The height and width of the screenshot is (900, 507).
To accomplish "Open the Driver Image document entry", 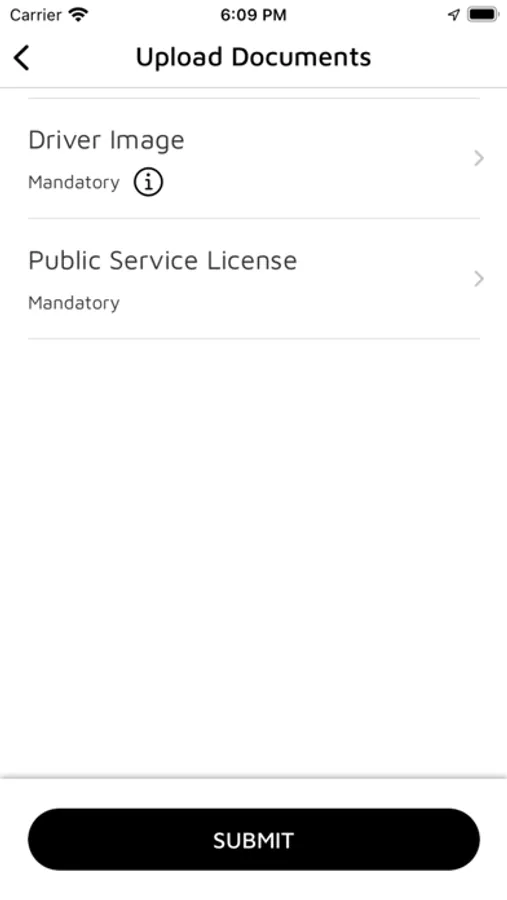I will (254, 159).
